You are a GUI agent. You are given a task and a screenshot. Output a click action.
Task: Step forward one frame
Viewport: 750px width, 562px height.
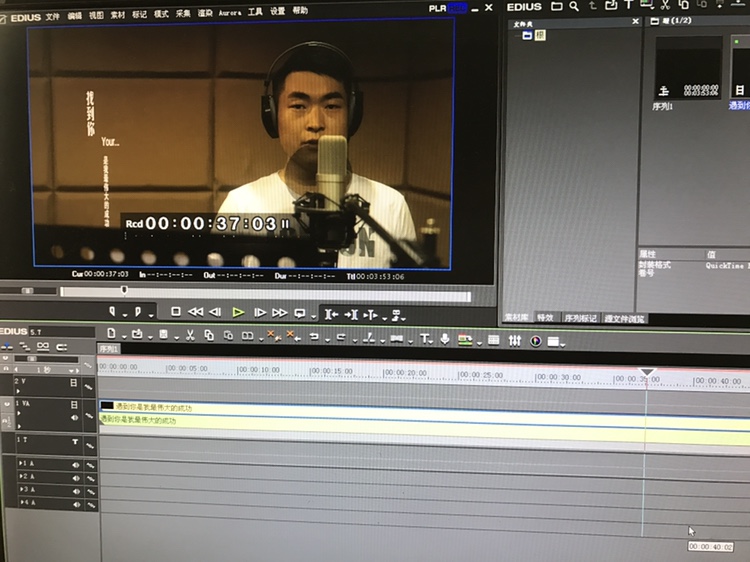pos(260,313)
